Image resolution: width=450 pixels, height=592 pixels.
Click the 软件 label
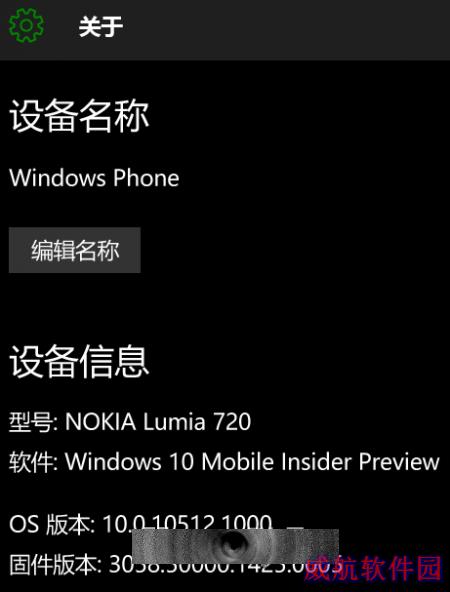(31, 462)
